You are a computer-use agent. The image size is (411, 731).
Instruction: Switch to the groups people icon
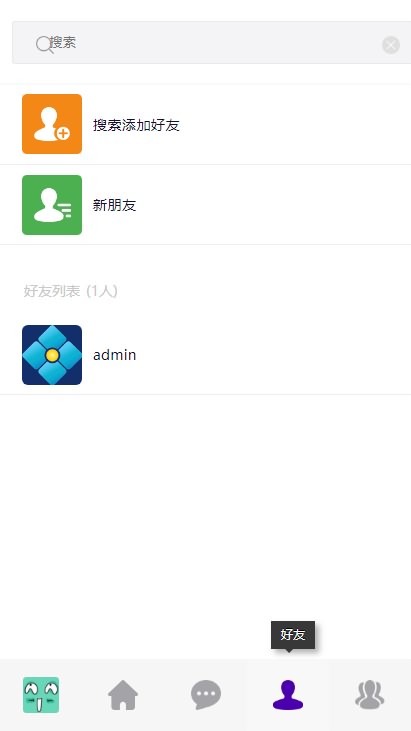(x=370, y=695)
